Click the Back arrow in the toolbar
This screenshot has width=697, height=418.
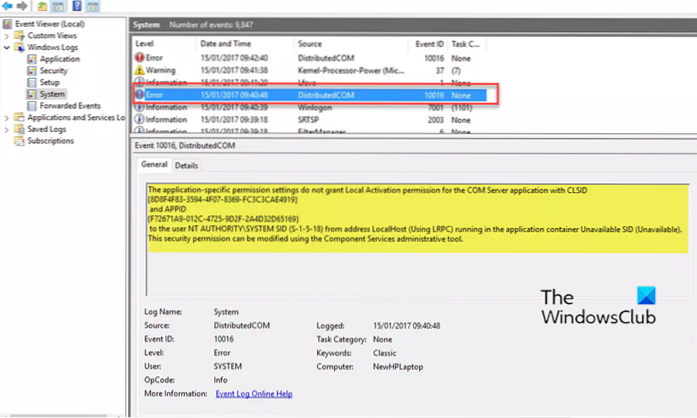[7, 6]
